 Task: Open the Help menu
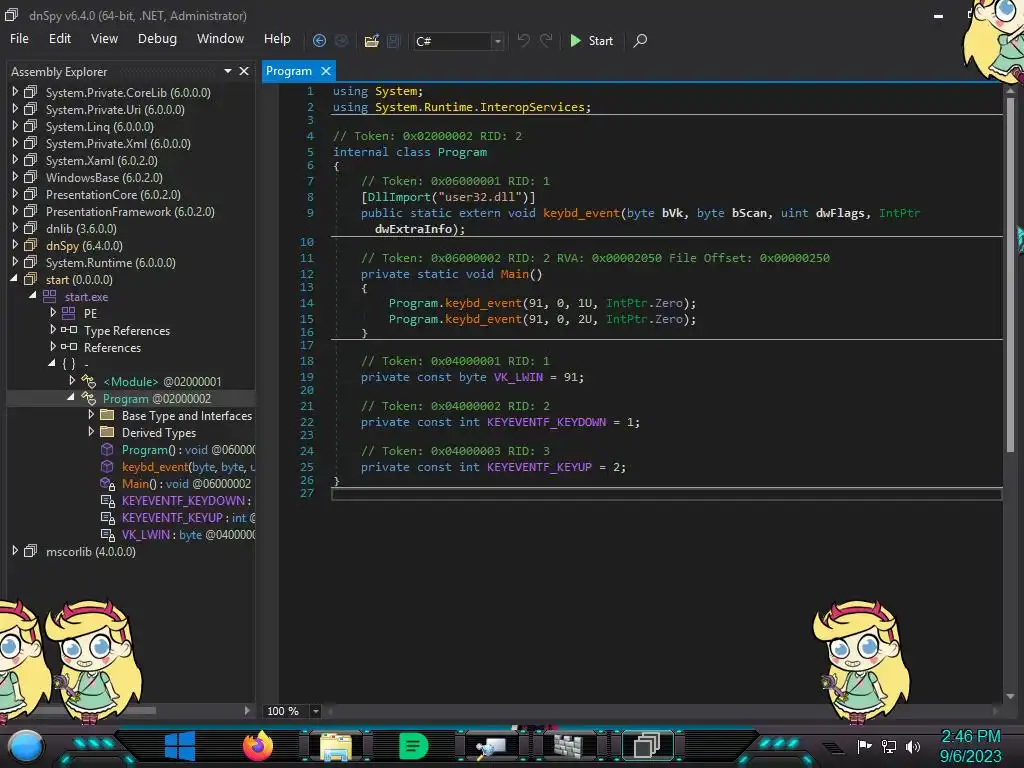(x=277, y=39)
